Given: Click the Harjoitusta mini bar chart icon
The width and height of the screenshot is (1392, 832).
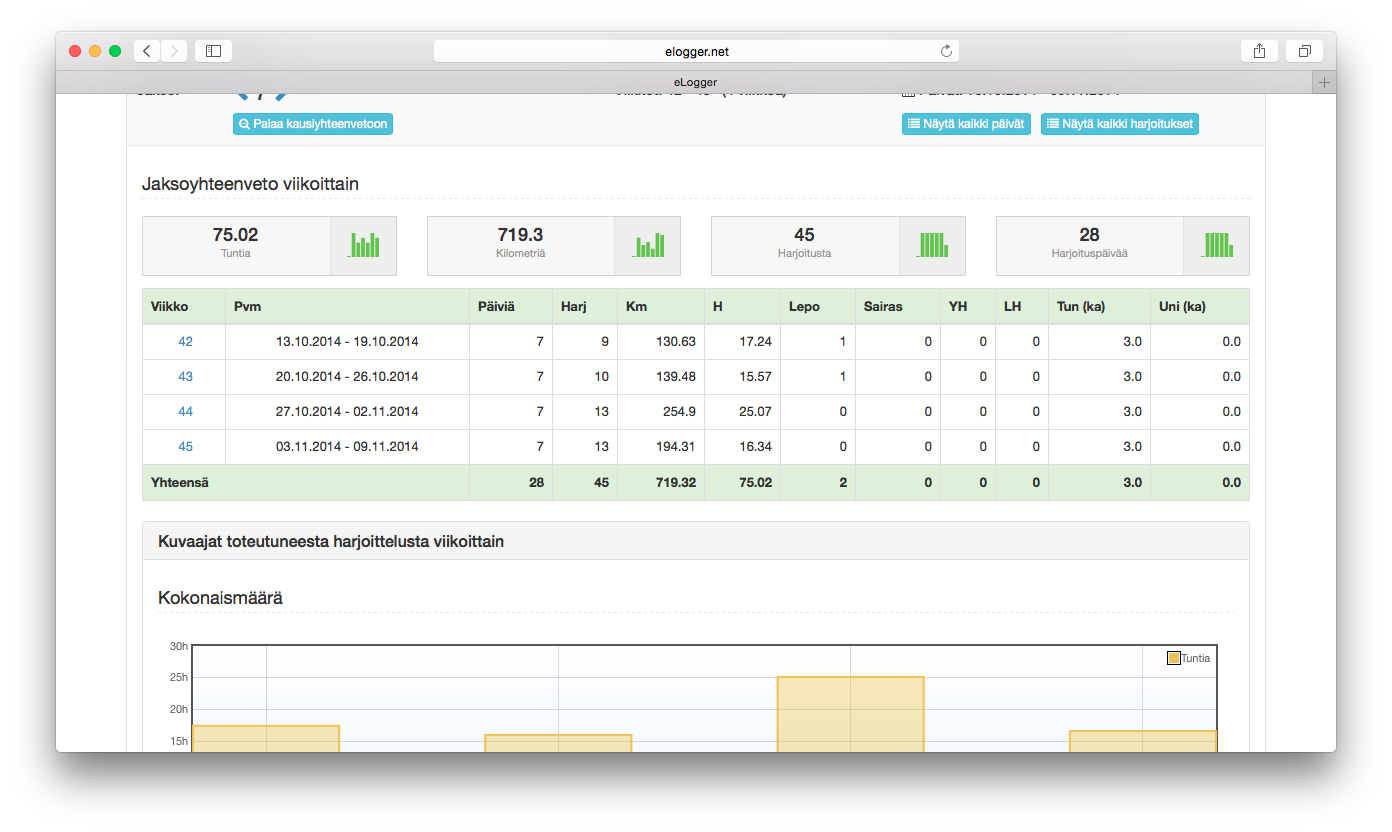Looking at the screenshot, I should click(x=932, y=245).
